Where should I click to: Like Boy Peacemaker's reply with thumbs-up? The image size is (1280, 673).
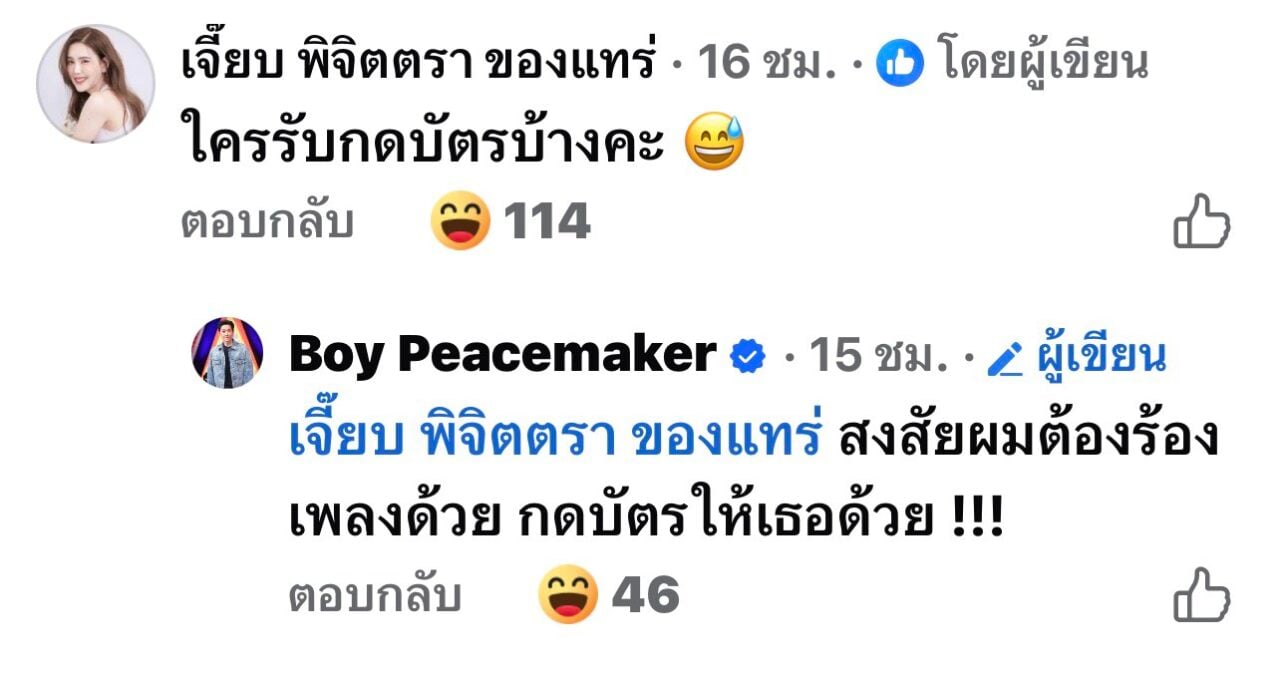[x=1201, y=594]
